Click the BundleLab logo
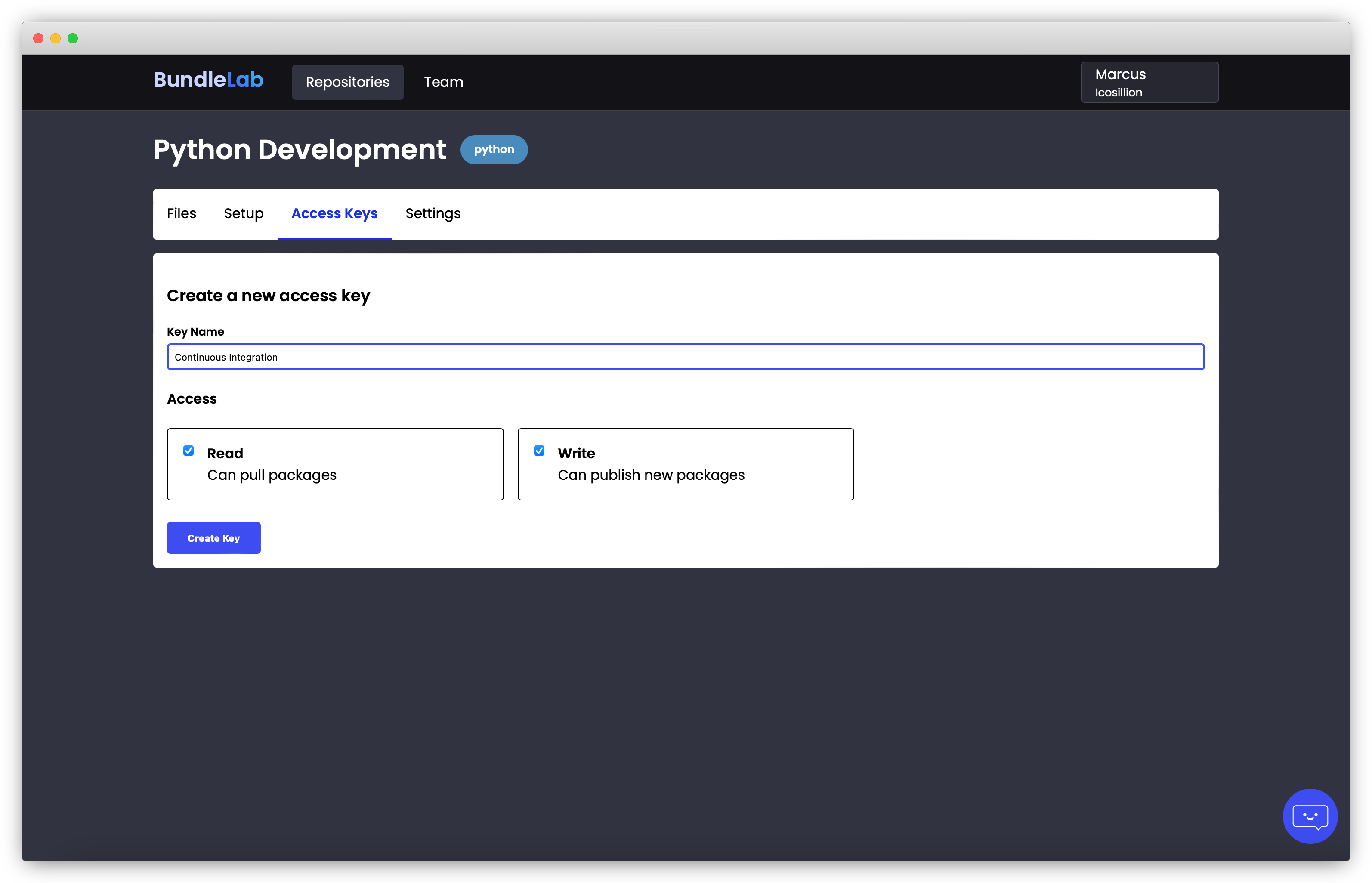This screenshot has height=883, width=1372. click(x=208, y=80)
